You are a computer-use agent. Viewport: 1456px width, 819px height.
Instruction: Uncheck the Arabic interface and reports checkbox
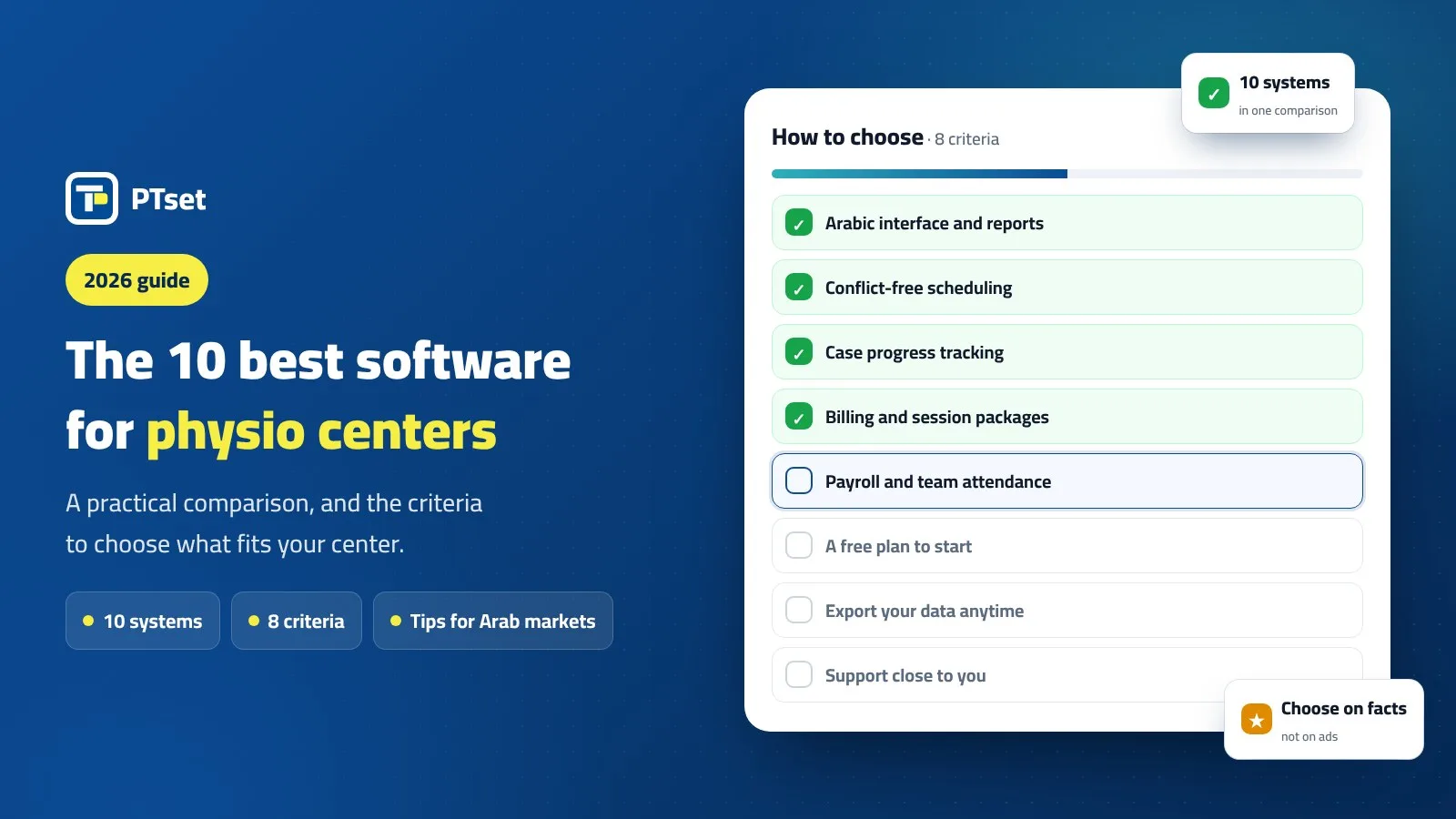point(799,223)
